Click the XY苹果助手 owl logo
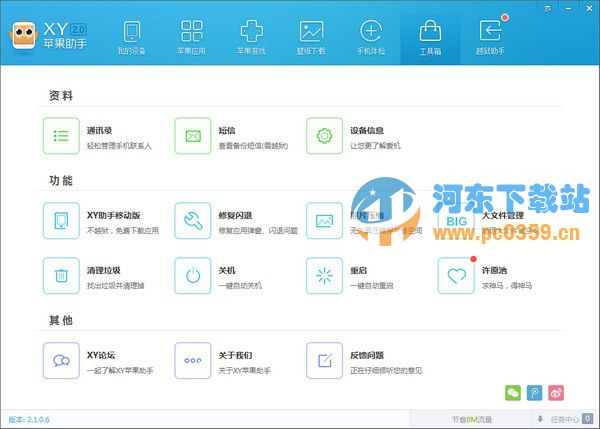Viewport: 600px width, 429px height. (24, 36)
